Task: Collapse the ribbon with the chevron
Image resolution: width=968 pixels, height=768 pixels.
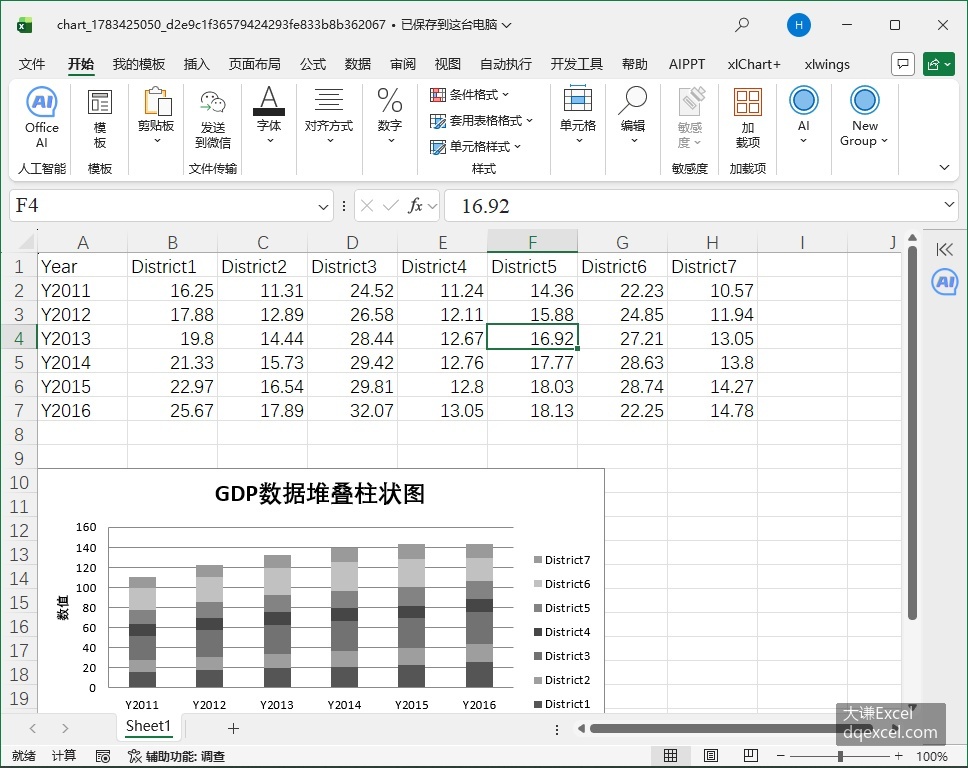Action: 944,167
